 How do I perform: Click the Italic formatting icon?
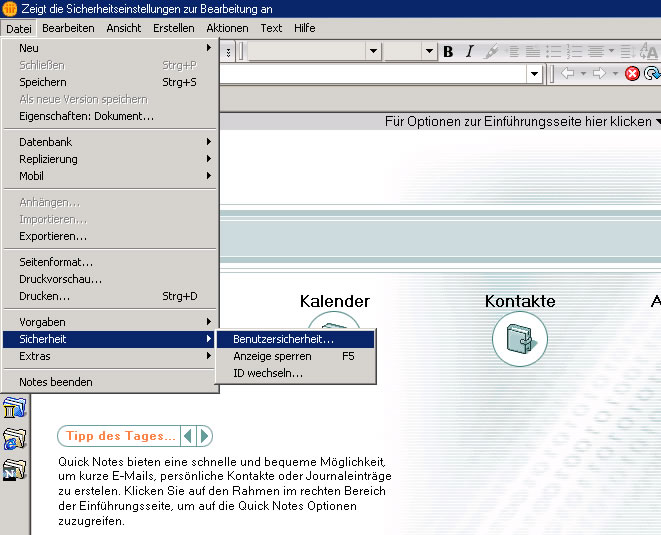(x=469, y=52)
